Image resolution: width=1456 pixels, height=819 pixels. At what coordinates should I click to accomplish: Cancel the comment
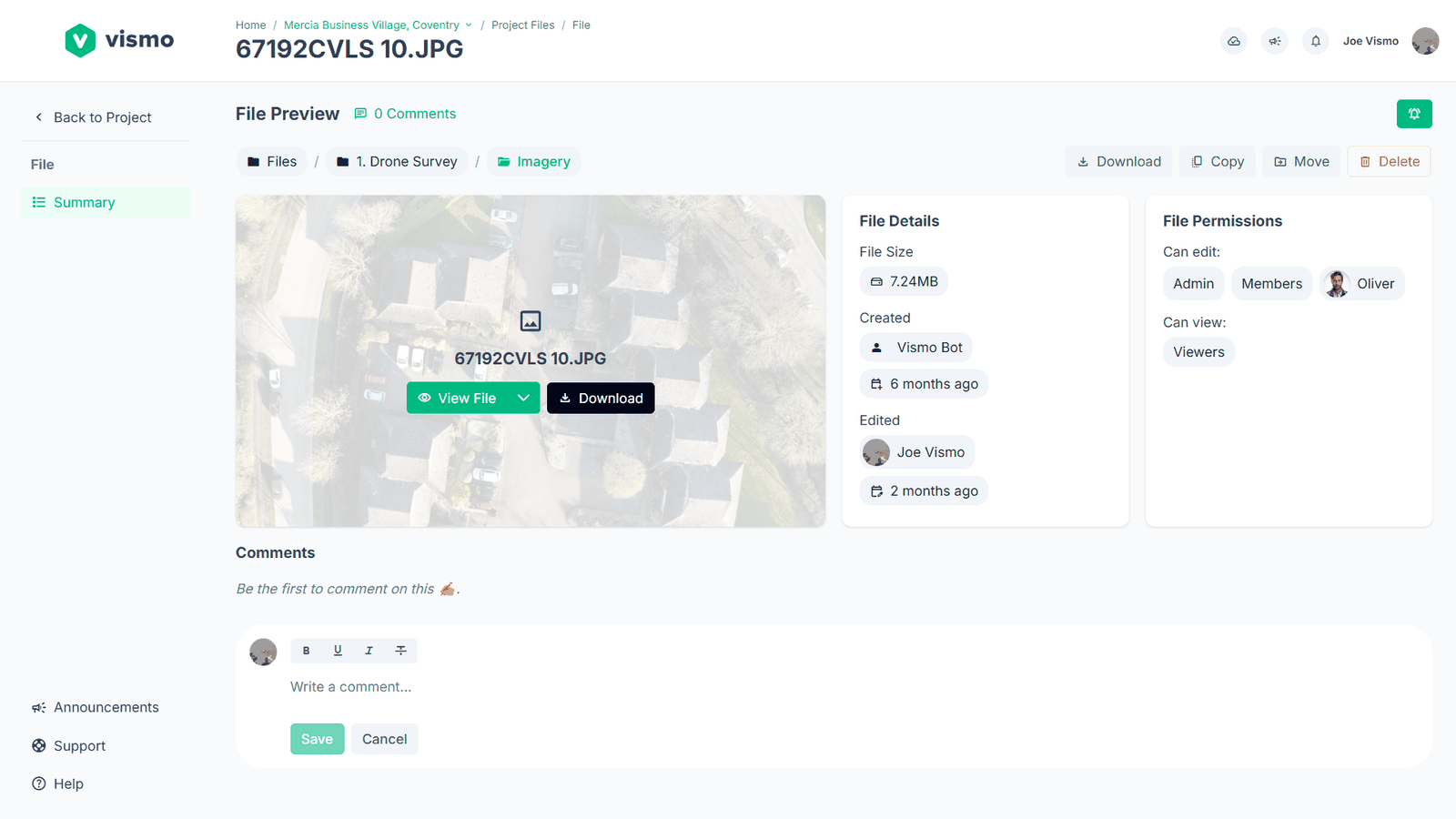384,739
